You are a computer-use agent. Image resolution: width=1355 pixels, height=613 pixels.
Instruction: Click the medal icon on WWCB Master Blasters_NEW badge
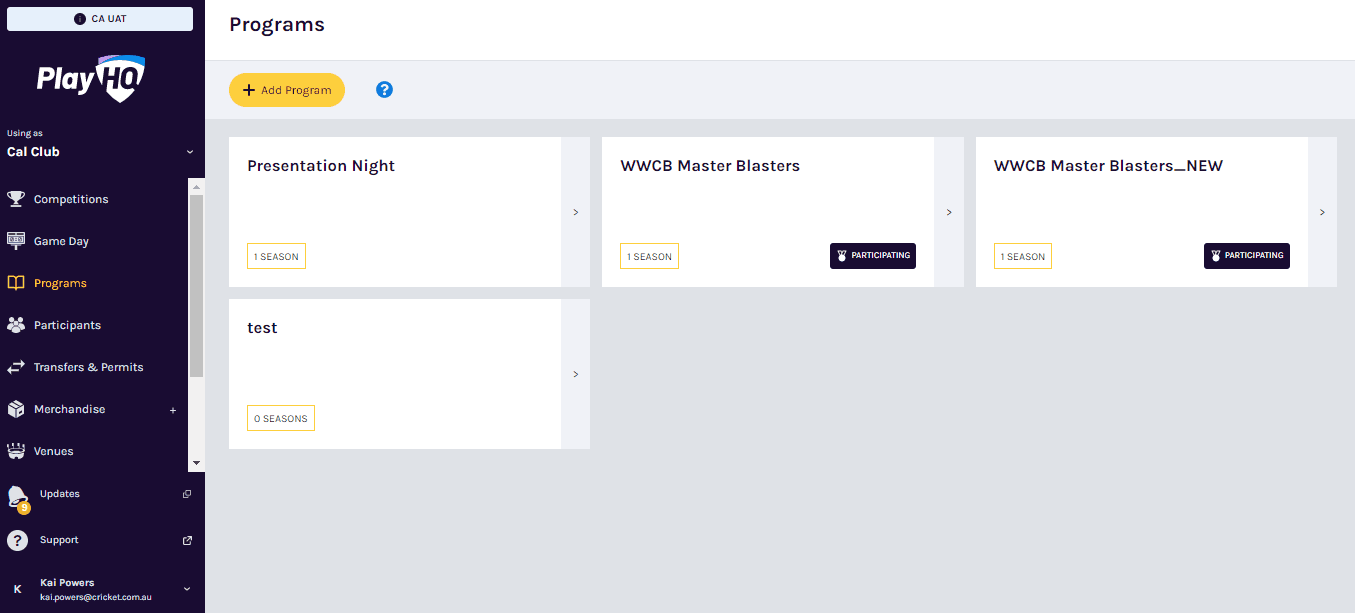click(x=1216, y=256)
